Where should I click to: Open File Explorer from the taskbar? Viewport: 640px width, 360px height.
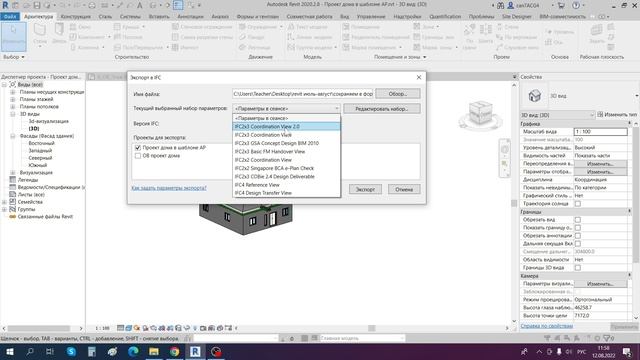point(154,352)
